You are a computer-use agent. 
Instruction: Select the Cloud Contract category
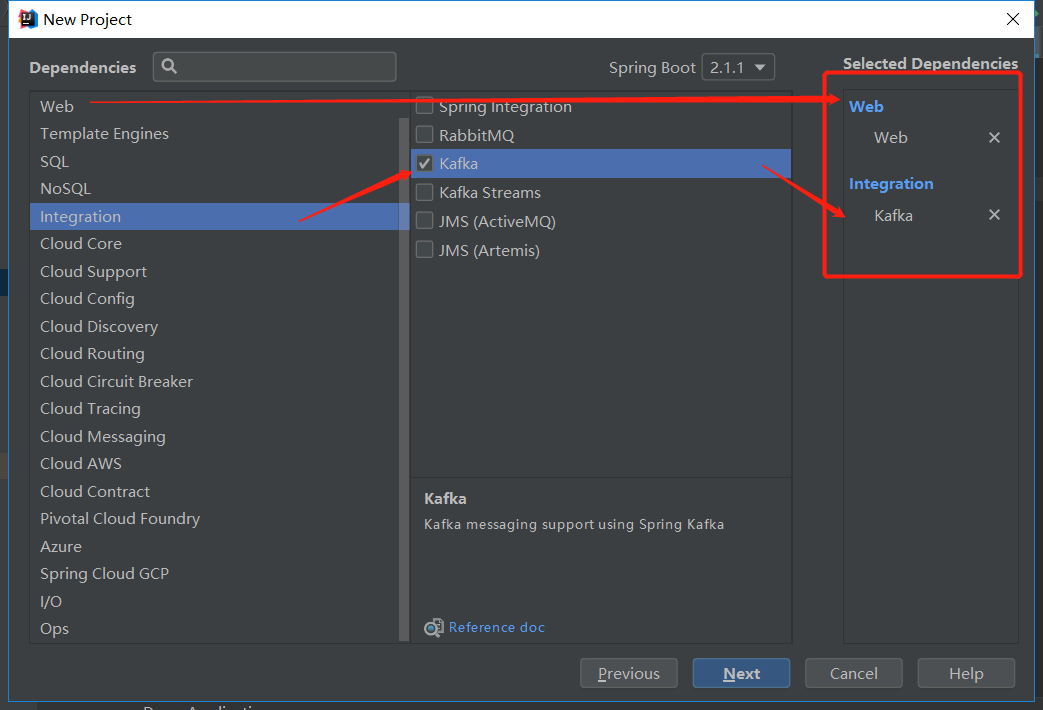coord(214,492)
